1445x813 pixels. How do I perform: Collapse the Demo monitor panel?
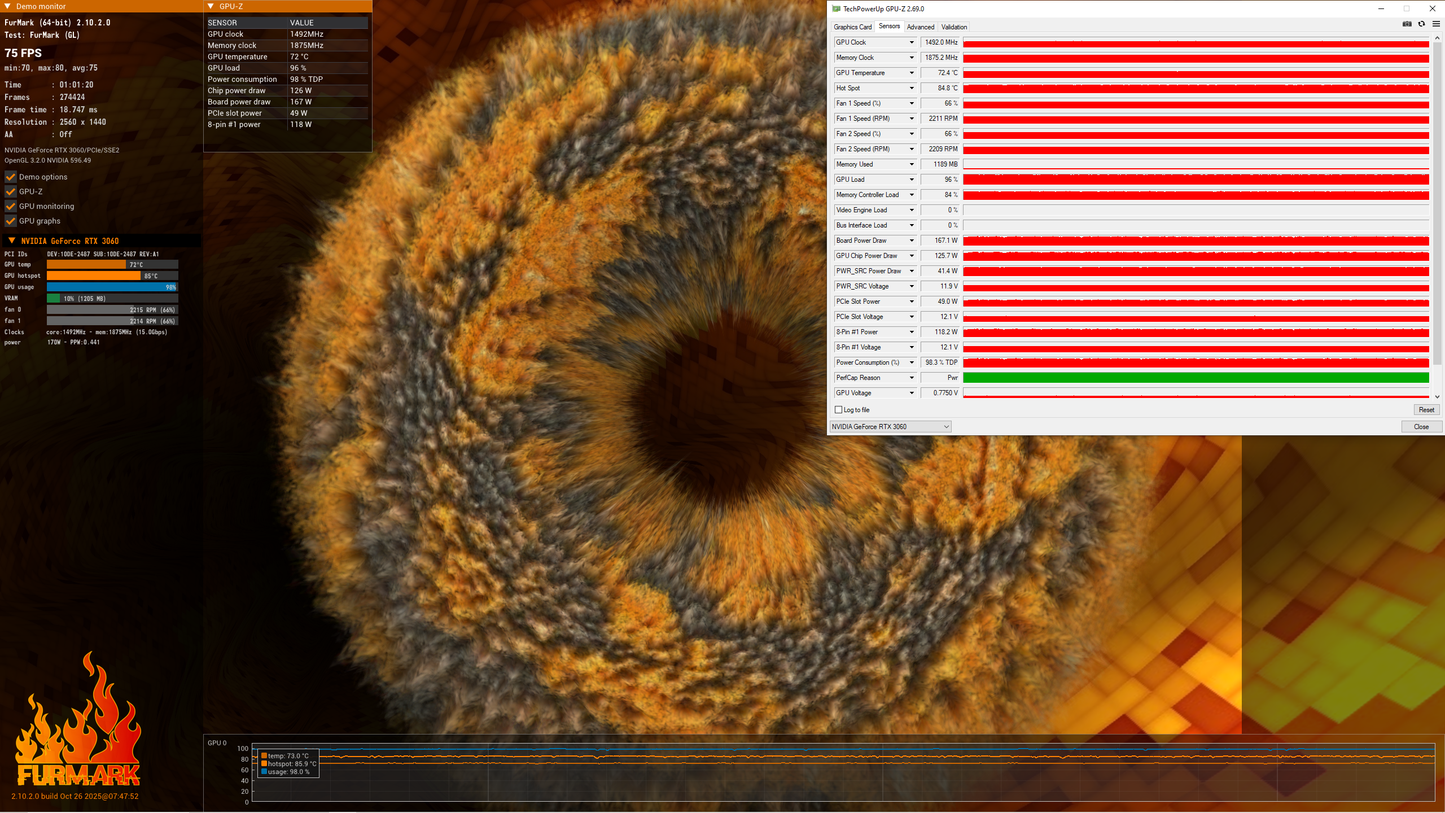(8, 6)
